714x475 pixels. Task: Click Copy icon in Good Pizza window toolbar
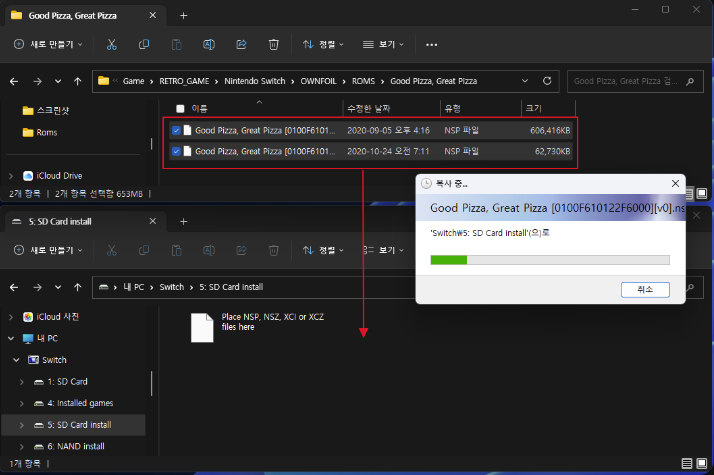click(x=144, y=44)
